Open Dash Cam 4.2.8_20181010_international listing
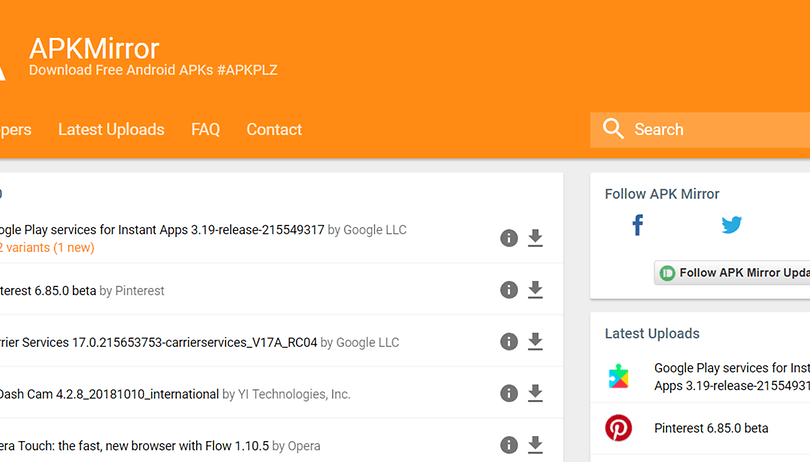Image resolution: width=810 pixels, height=462 pixels. 110,394
